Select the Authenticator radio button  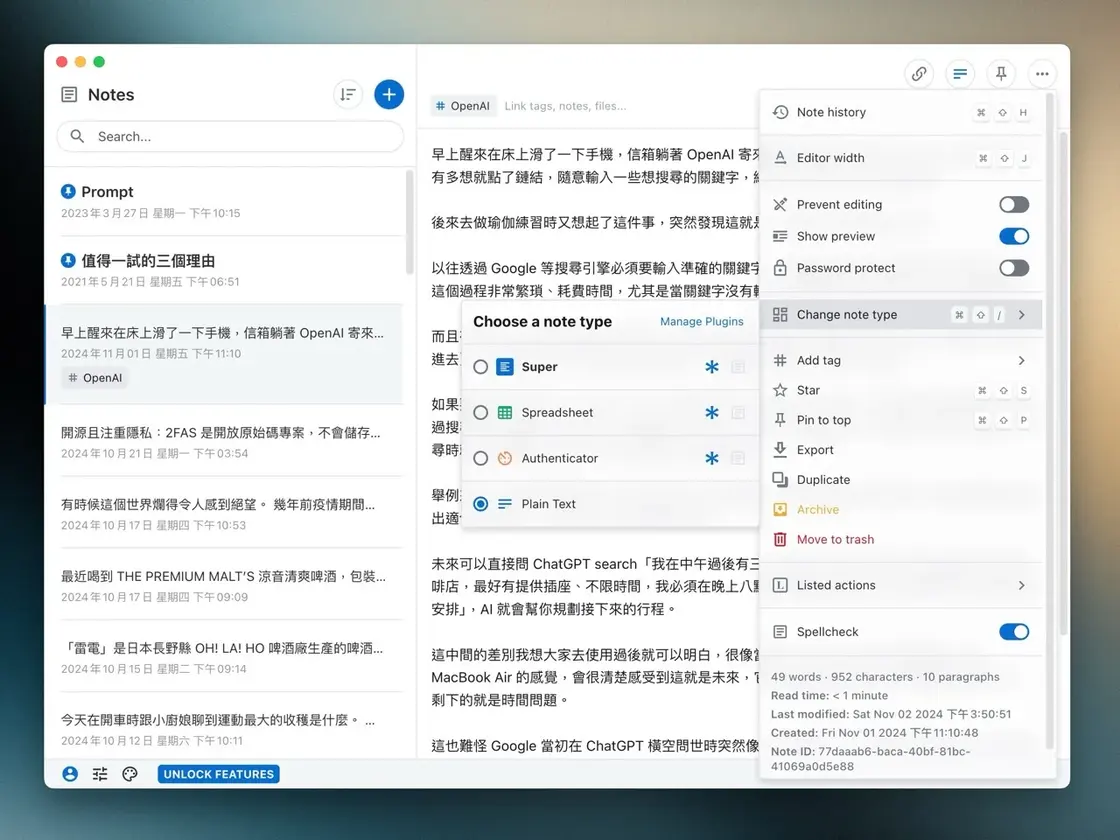pyautogui.click(x=481, y=459)
